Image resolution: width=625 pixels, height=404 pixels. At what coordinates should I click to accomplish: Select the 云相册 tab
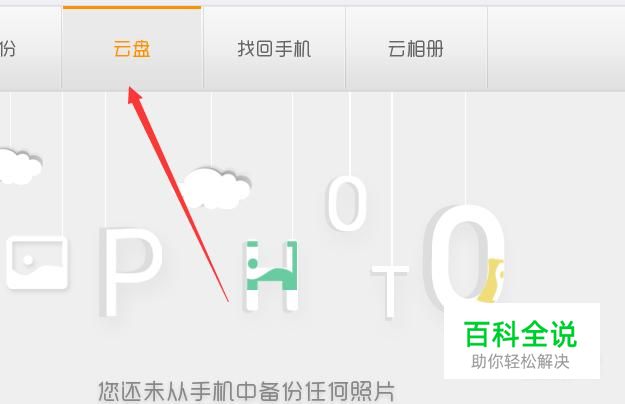pyautogui.click(x=416, y=49)
